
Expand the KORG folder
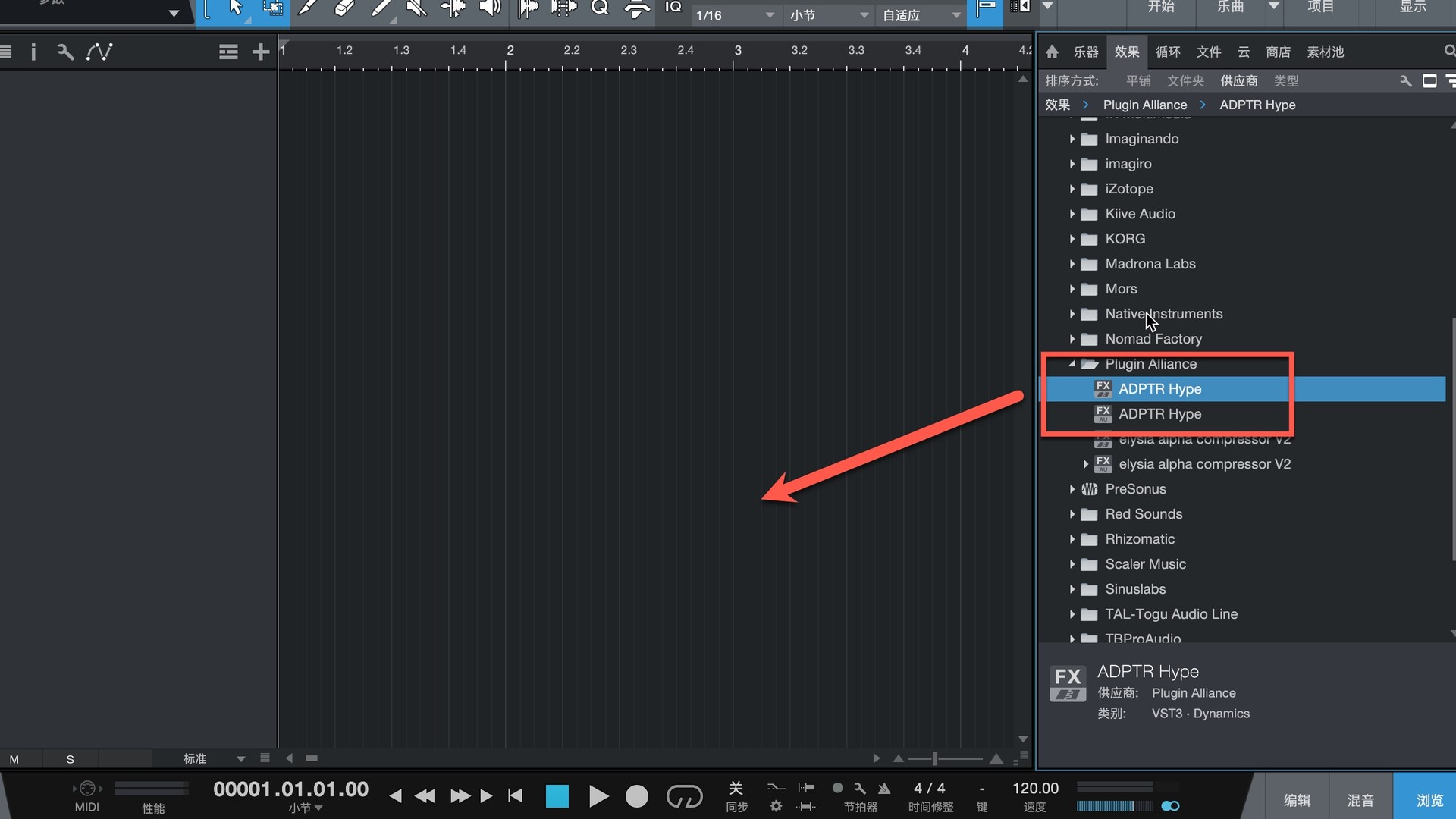click(1072, 239)
